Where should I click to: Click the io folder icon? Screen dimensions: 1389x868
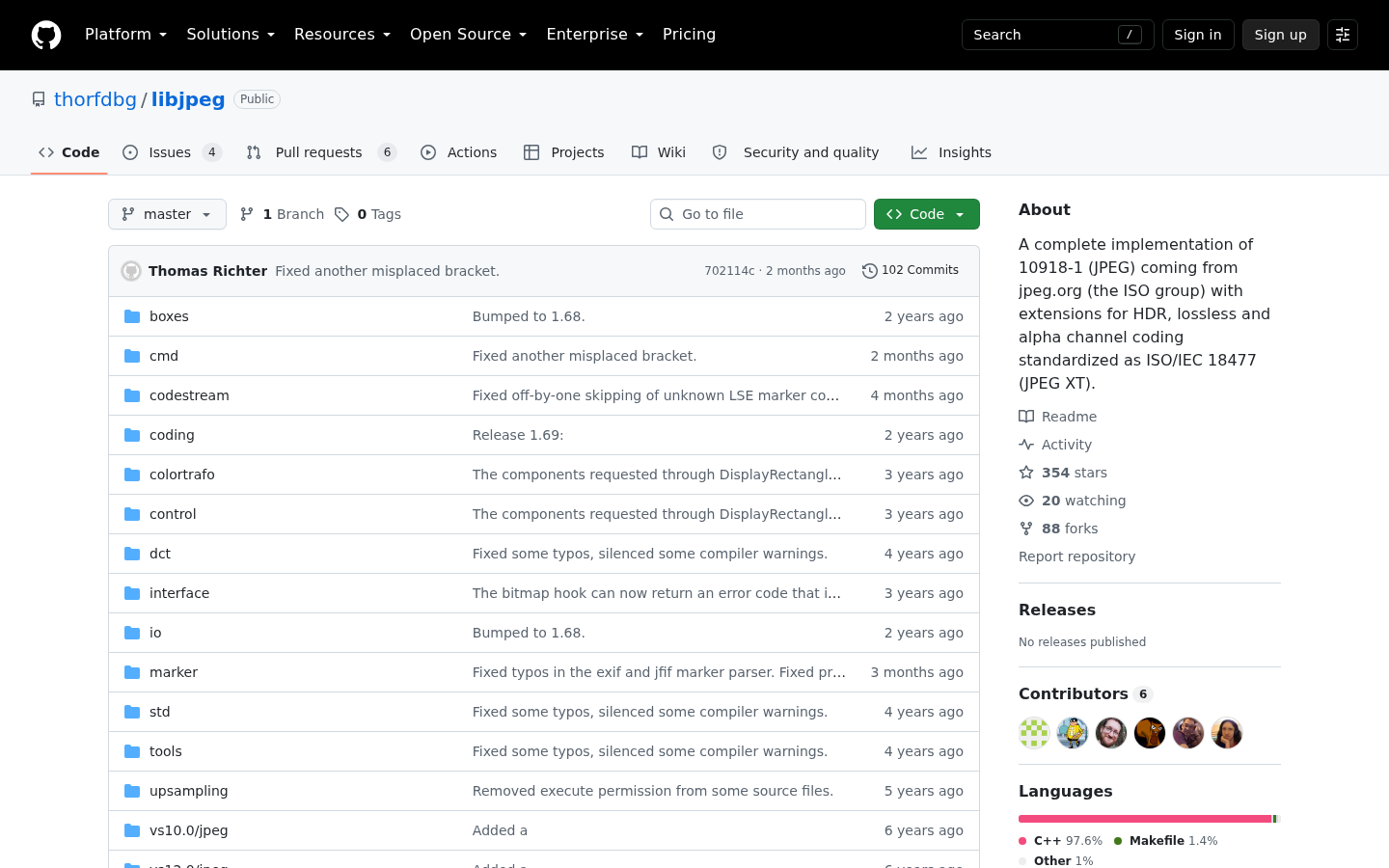[132, 633]
